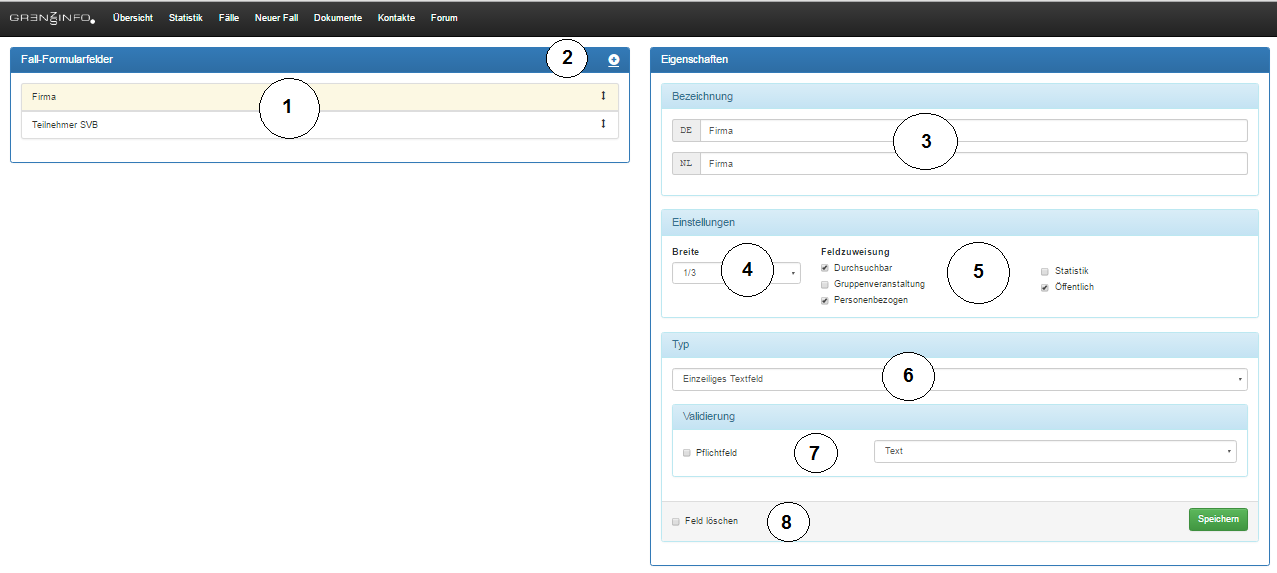Click the reorder arrow on Teilnehmer SVB row
The width and height of the screenshot is (1277, 573).
pyautogui.click(x=603, y=124)
